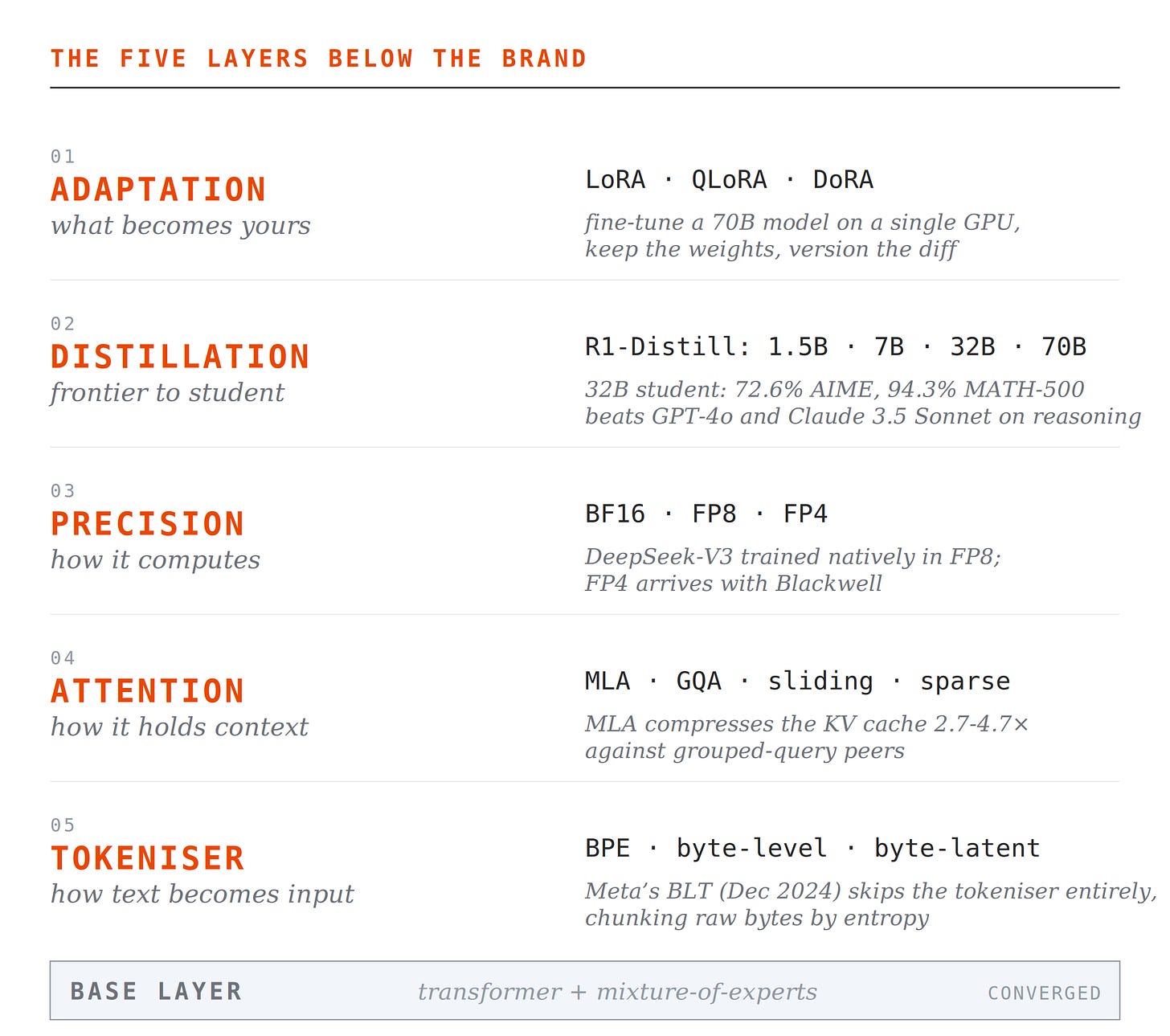Select 'transformer + mixture-of-experts' text
1170x1036 pixels.
pos(617,992)
